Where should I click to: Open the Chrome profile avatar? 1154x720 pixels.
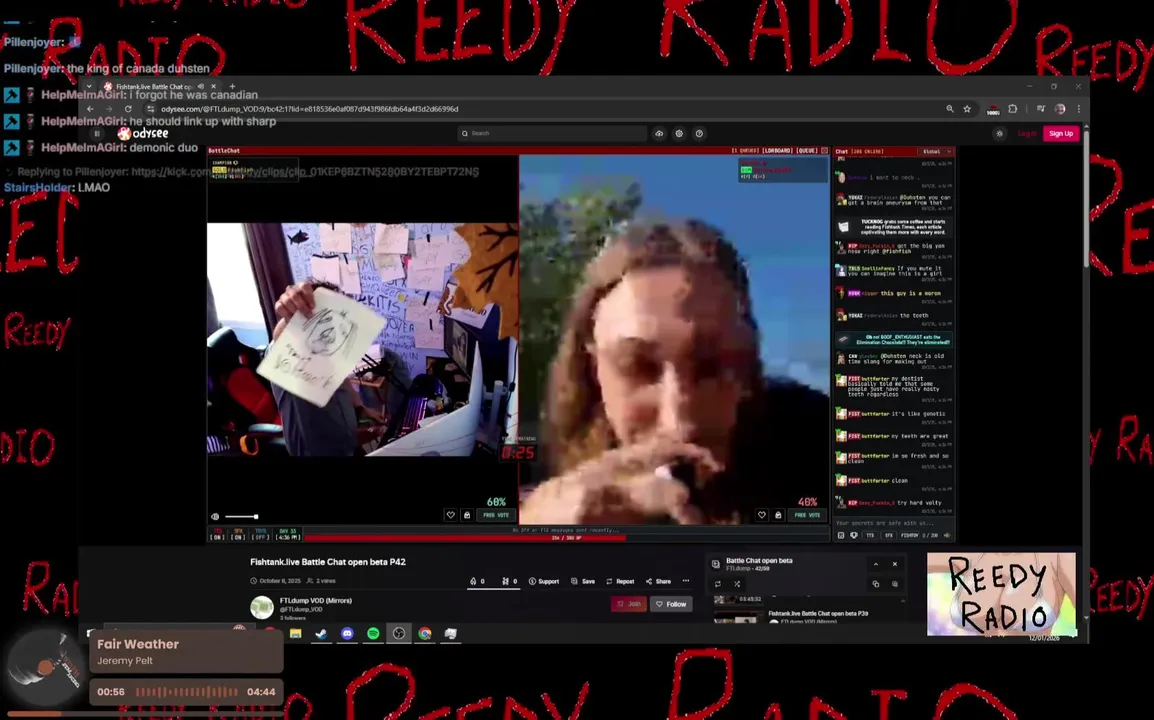1060,109
